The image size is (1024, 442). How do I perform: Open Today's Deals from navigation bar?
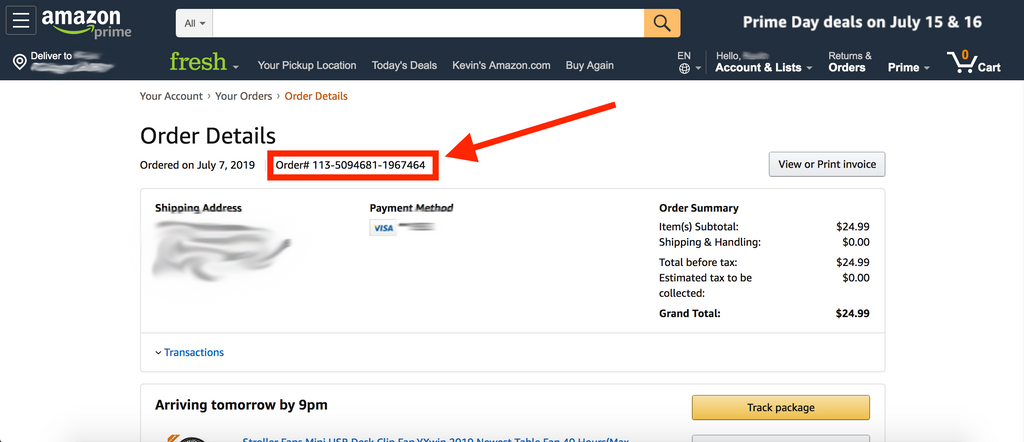tap(404, 65)
